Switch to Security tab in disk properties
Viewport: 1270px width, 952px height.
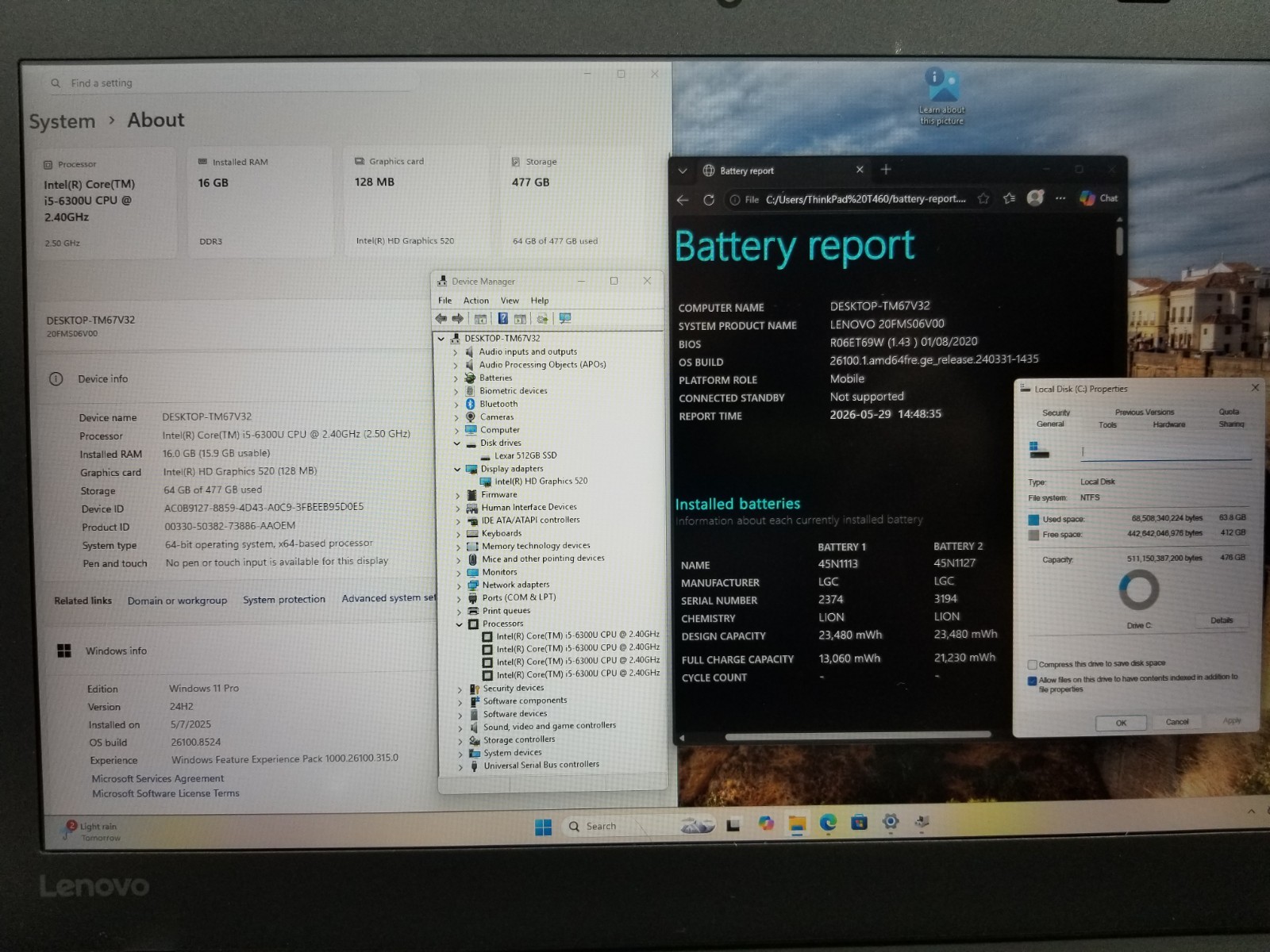pos(1056,413)
